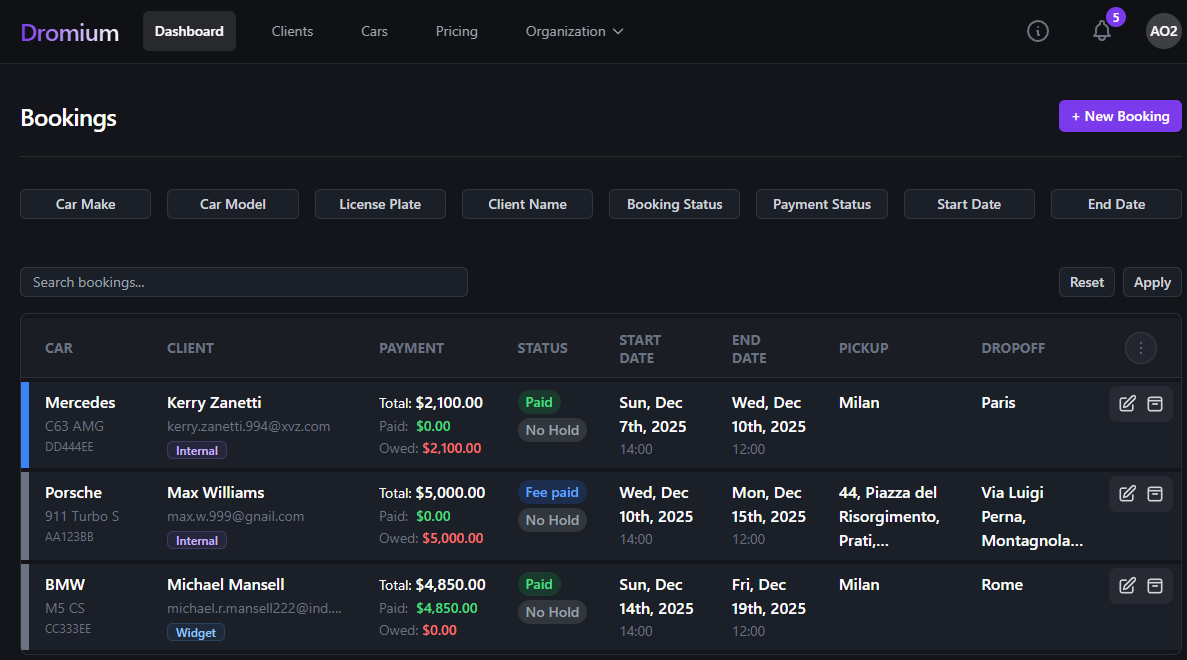Switch to the Clients section
1187x660 pixels.
click(x=292, y=31)
